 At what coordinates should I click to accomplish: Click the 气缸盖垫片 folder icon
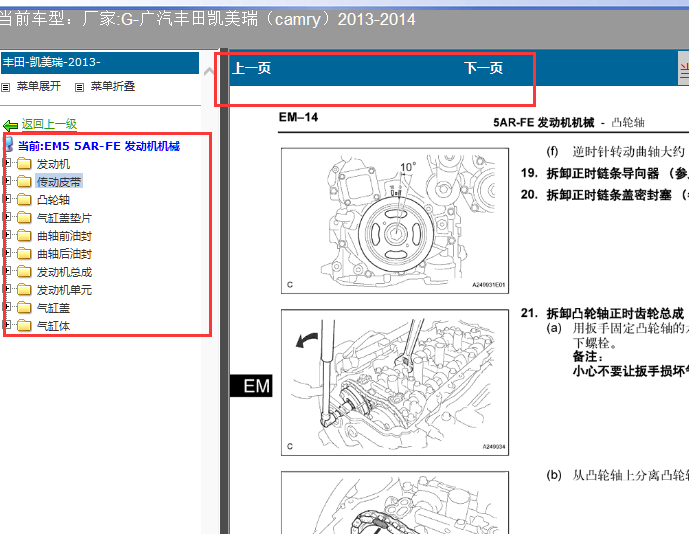pyautogui.click(x=24, y=218)
